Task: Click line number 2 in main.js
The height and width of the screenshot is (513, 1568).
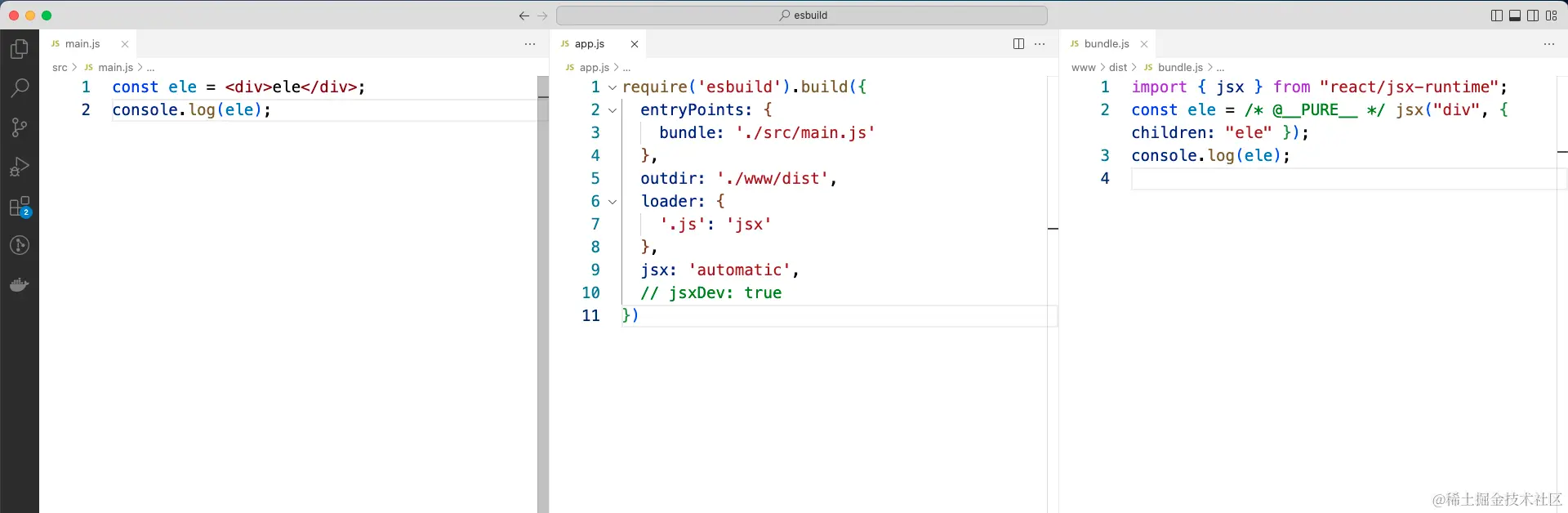Action: [x=86, y=110]
